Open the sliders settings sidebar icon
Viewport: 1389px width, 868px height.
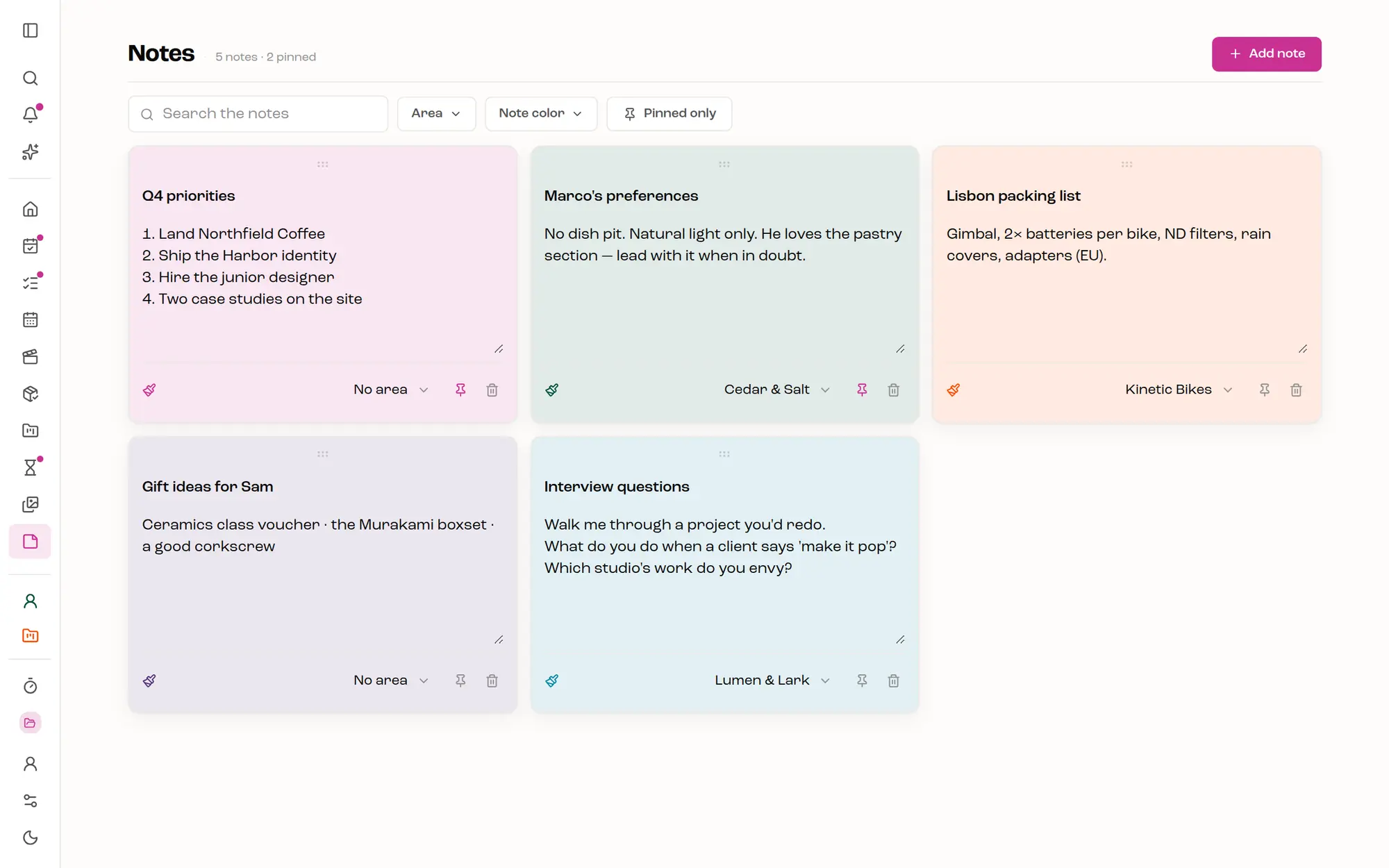pyautogui.click(x=30, y=801)
